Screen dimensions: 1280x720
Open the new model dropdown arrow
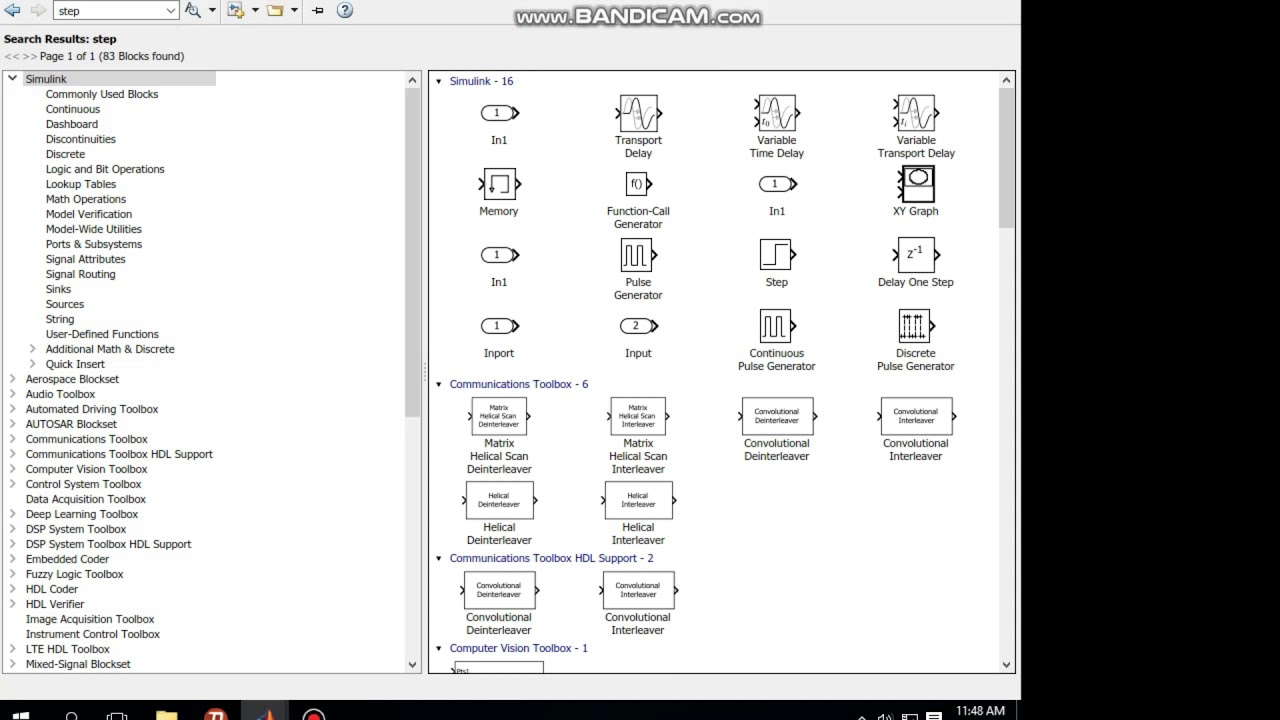tap(254, 10)
